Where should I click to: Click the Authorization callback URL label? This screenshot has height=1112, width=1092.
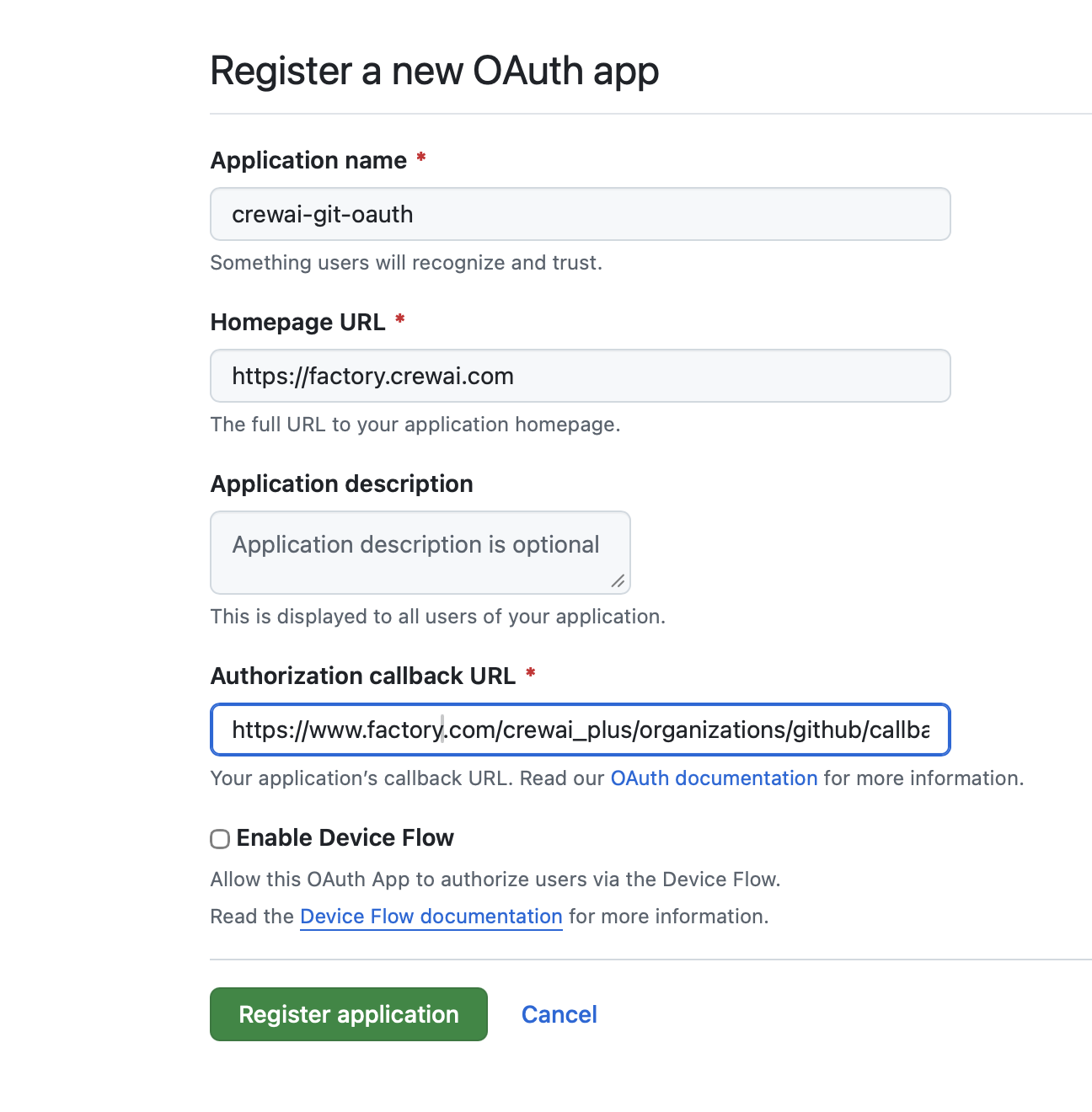(x=364, y=676)
